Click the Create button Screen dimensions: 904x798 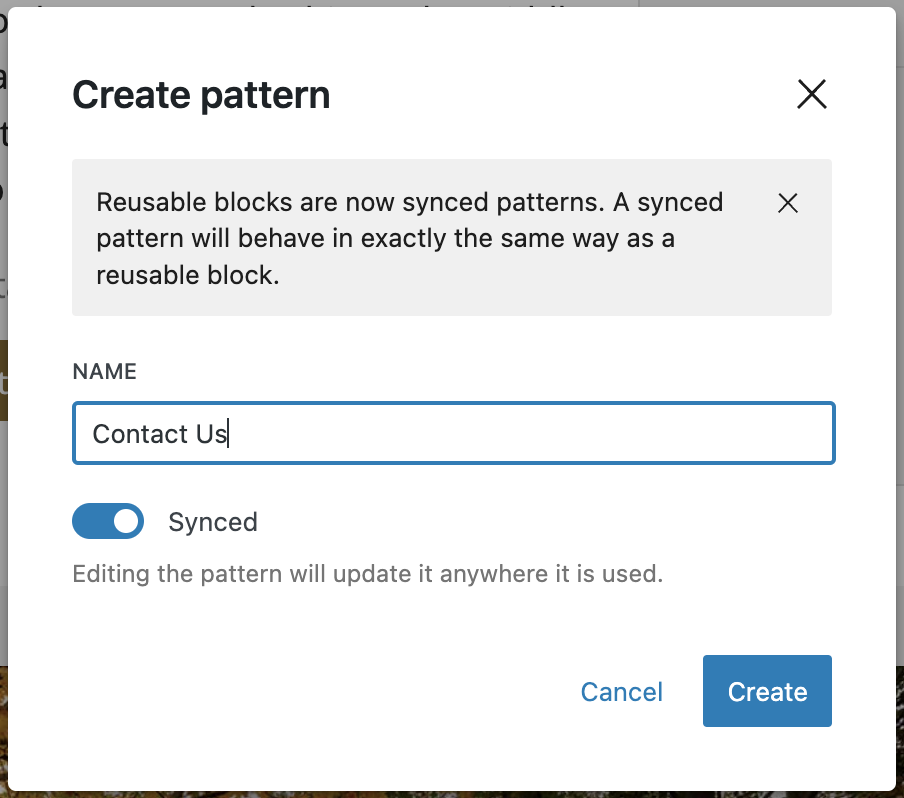pos(767,691)
